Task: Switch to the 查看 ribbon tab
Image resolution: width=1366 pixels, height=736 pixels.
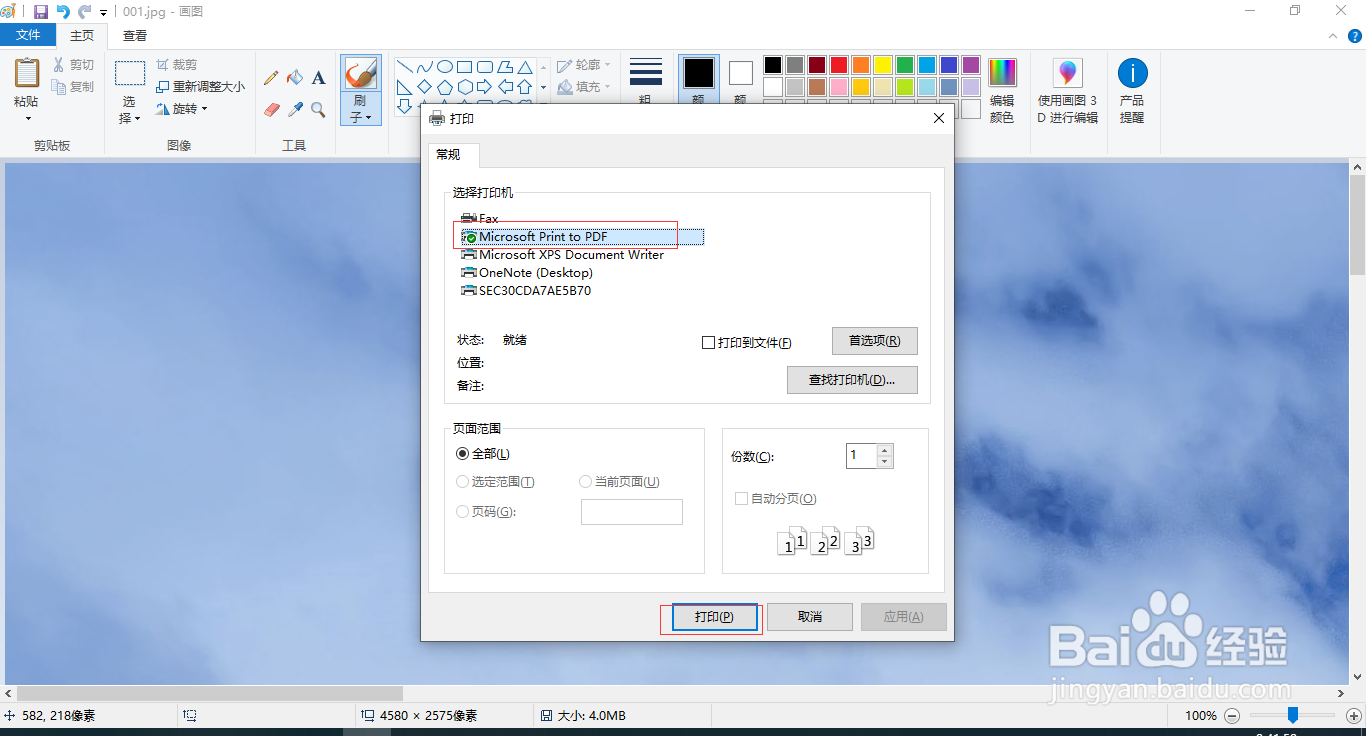Action: 134,34
